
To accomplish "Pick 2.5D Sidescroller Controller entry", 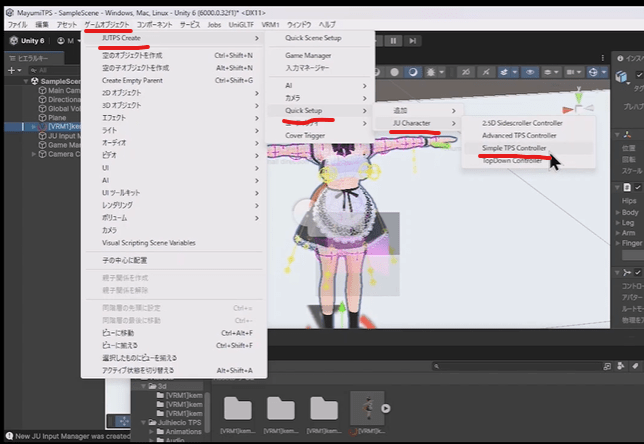I will [x=522, y=123].
